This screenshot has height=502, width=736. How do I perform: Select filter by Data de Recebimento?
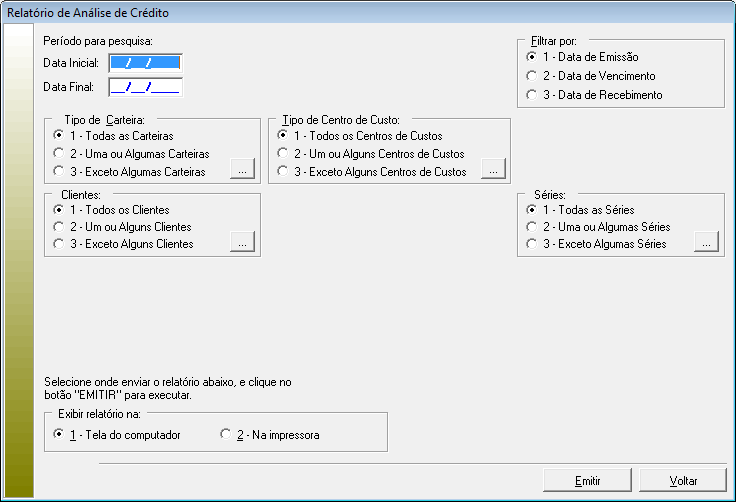coord(531,95)
